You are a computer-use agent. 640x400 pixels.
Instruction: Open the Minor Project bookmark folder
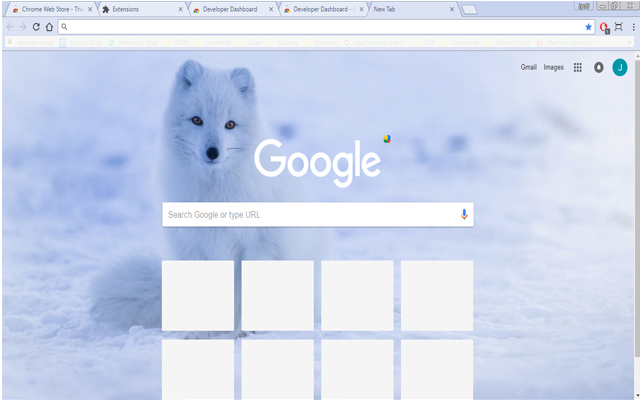pyautogui.click(x=509, y=42)
